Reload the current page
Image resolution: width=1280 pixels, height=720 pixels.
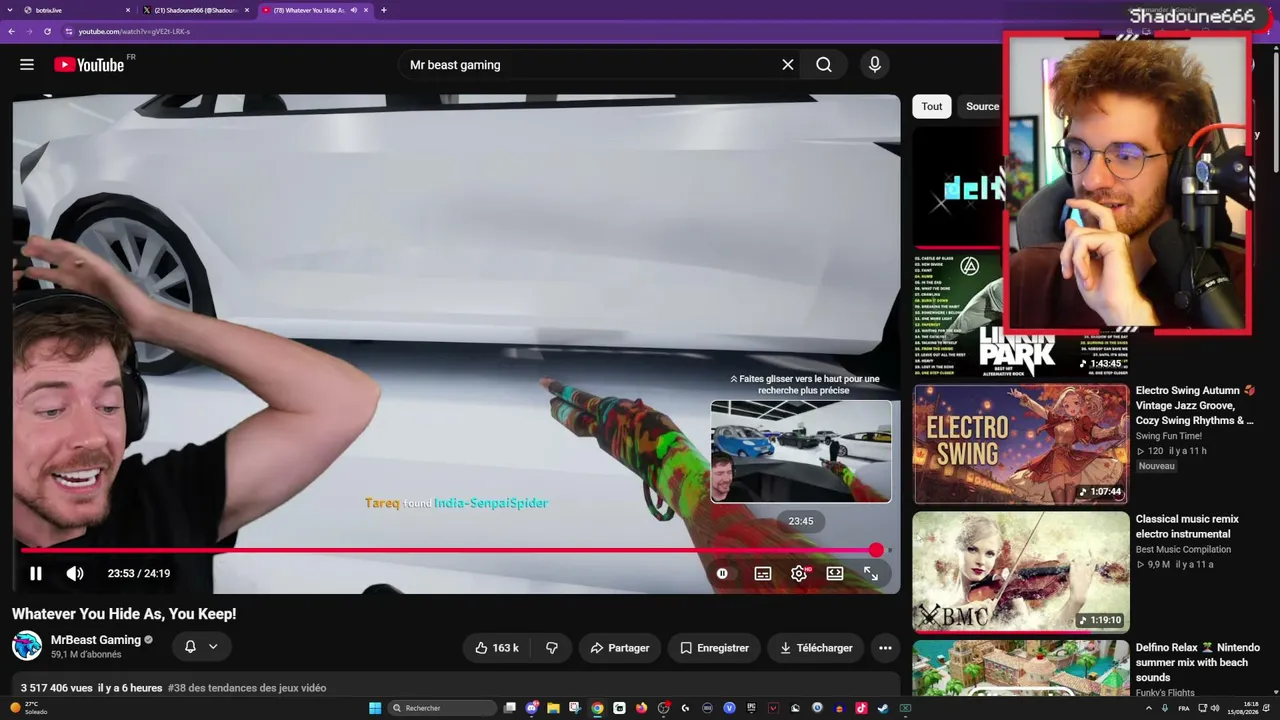[x=47, y=31]
